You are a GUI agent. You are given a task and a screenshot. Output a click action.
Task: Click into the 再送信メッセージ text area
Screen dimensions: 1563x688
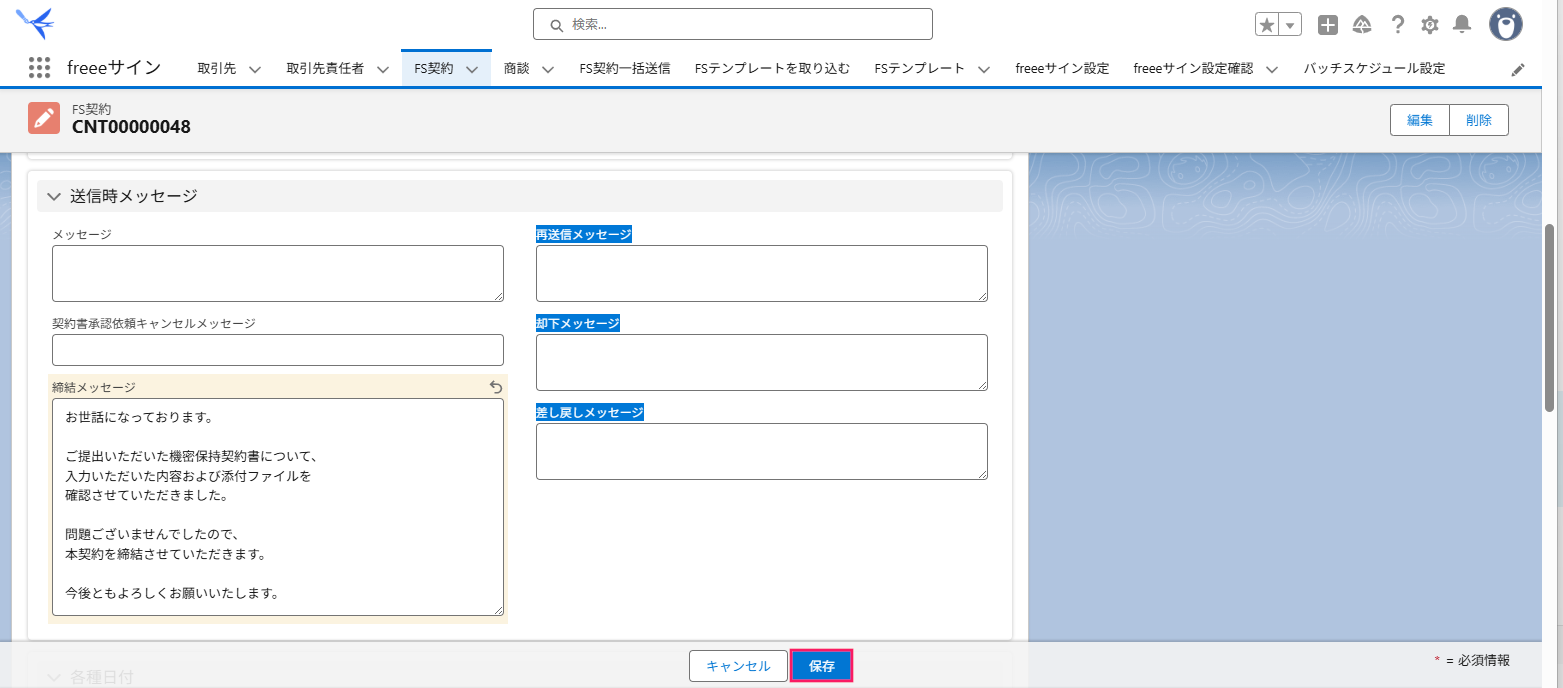point(762,273)
